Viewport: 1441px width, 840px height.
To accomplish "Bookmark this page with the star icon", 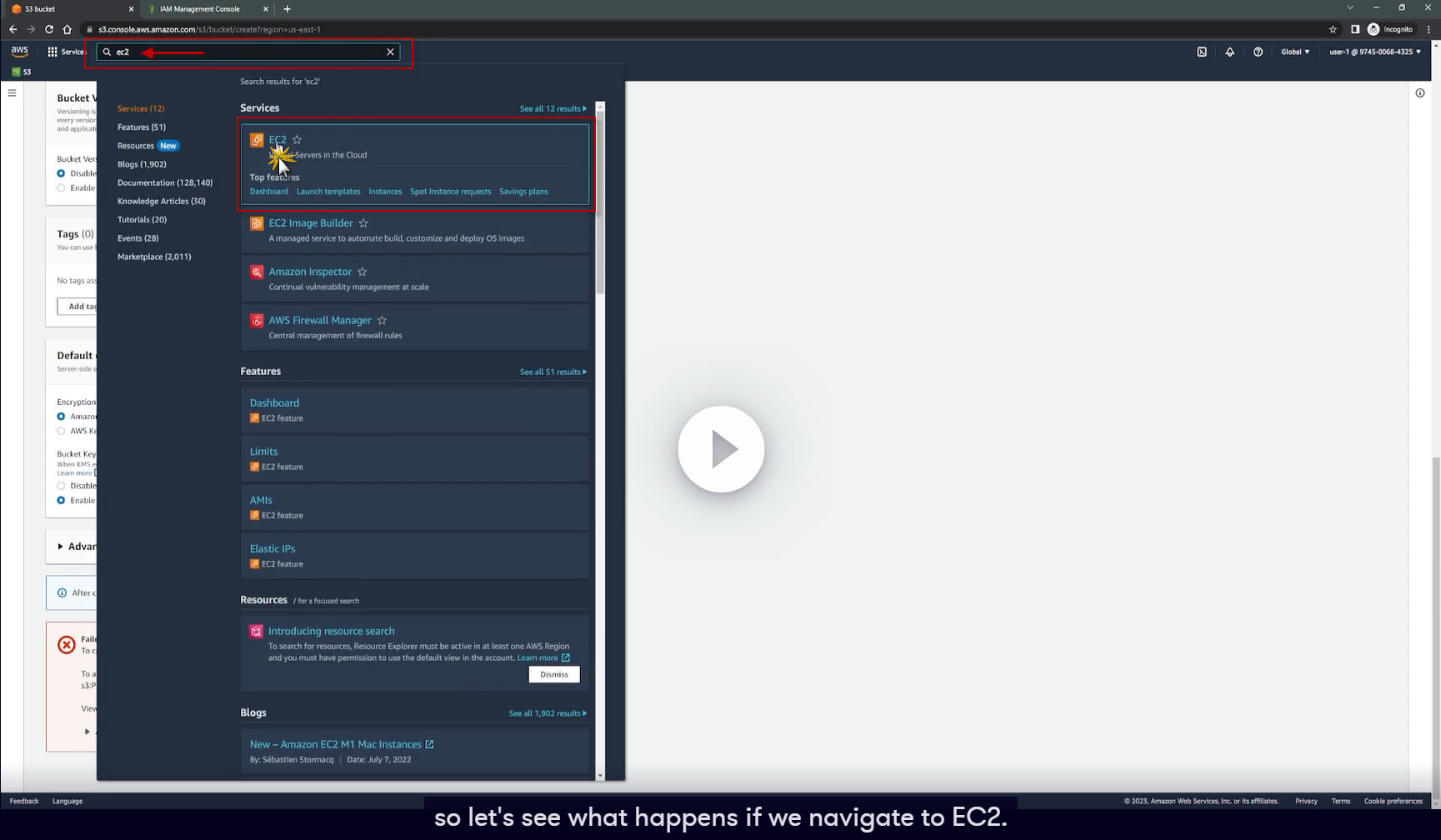I will click(1333, 29).
